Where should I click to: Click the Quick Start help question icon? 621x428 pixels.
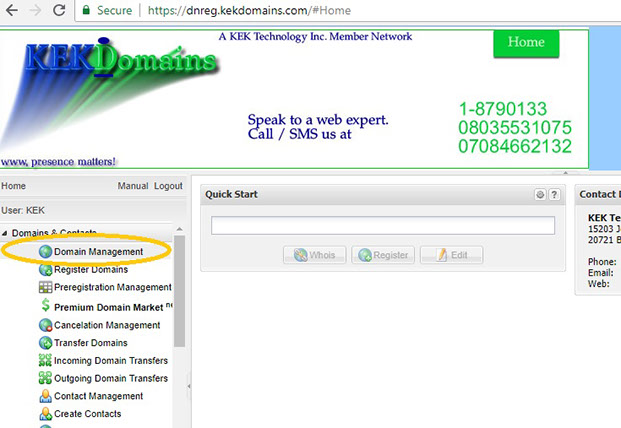coord(554,195)
